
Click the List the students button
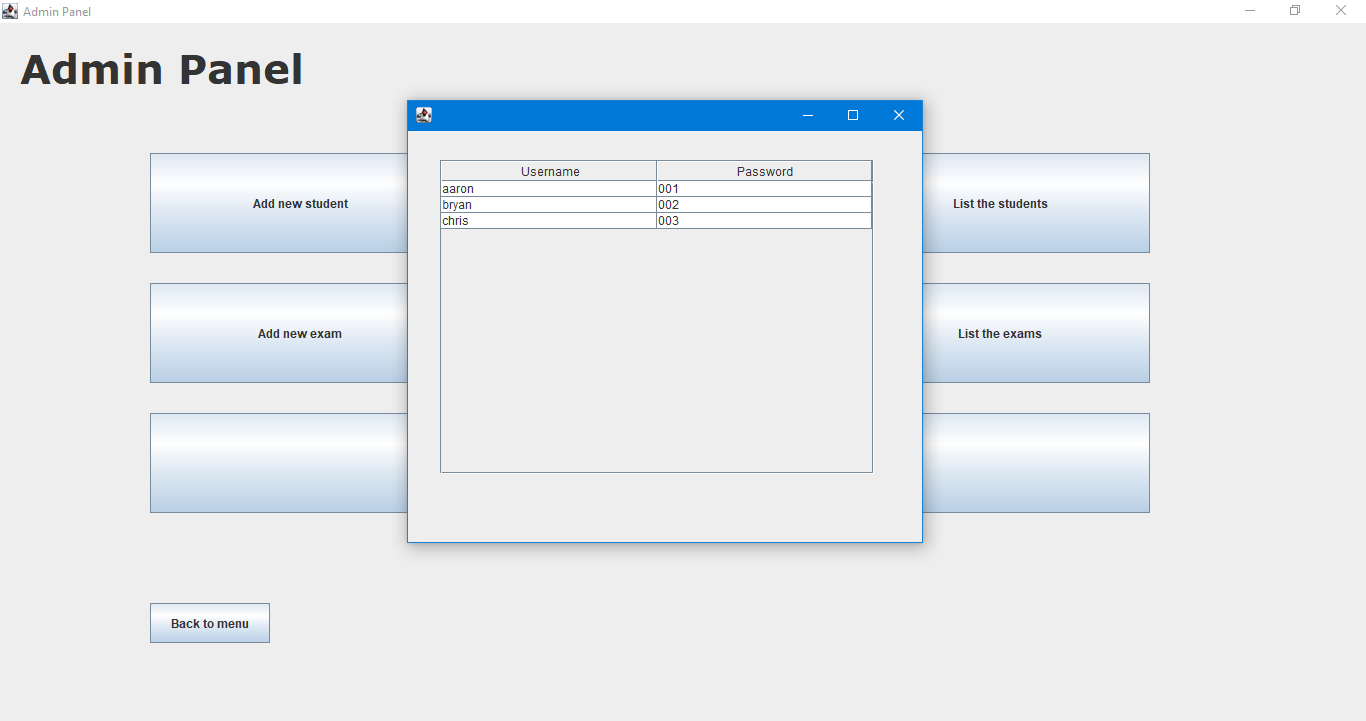[1000, 203]
